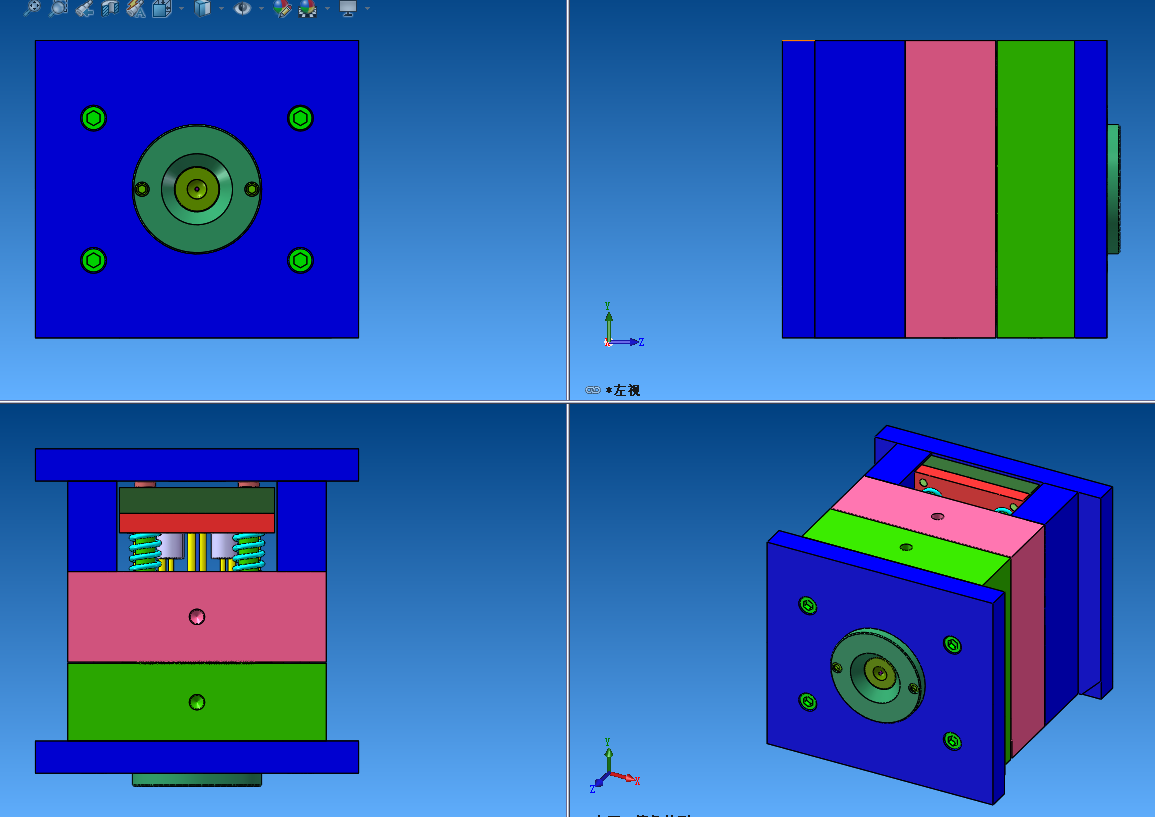Image resolution: width=1155 pixels, height=817 pixels.
Task: Click the blue Z axis of left-view triad
Action: tap(627, 342)
